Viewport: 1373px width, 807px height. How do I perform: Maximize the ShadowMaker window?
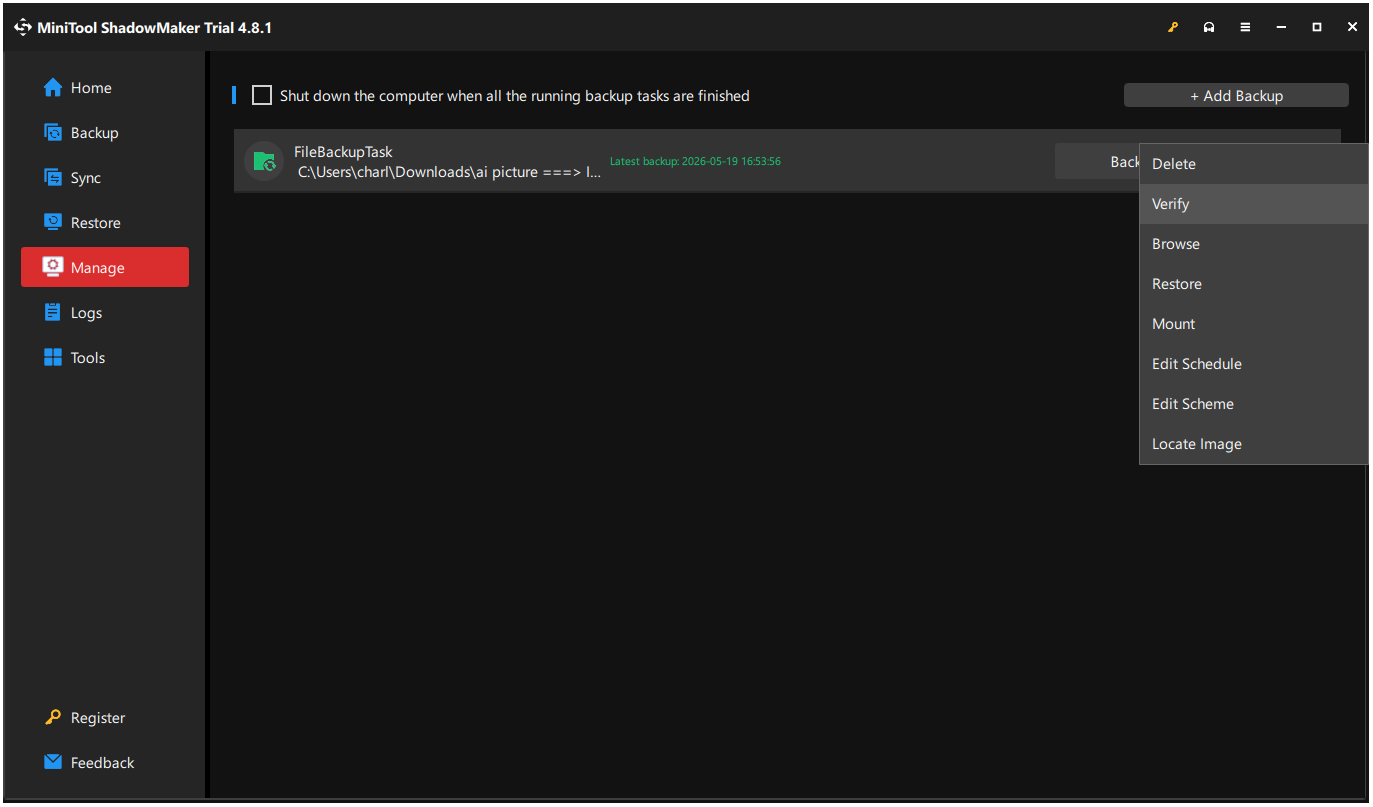coord(1317,27)
